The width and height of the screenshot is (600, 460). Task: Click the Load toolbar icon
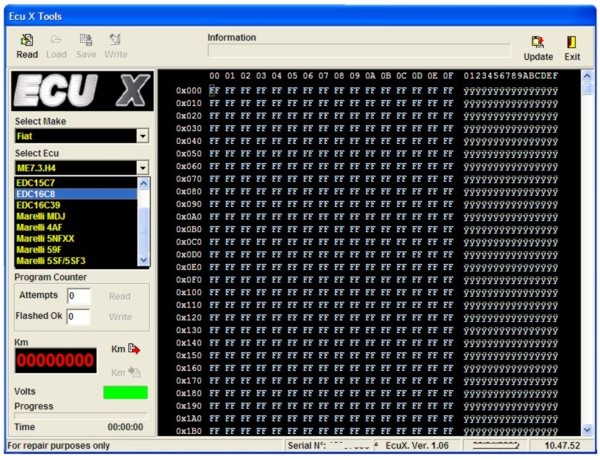tap(56, 40)
